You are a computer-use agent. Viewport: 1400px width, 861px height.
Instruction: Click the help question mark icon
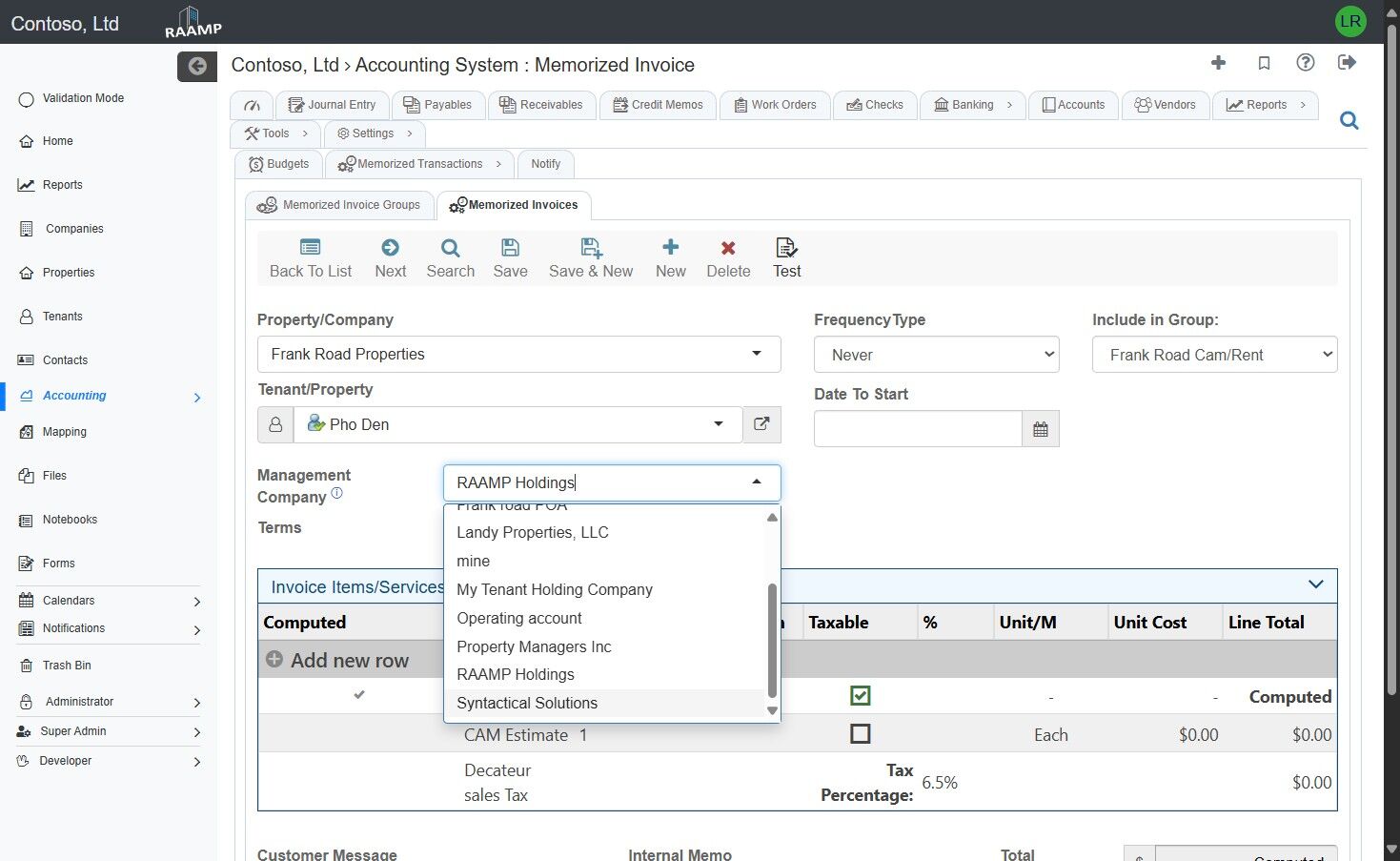point(1305,63)
